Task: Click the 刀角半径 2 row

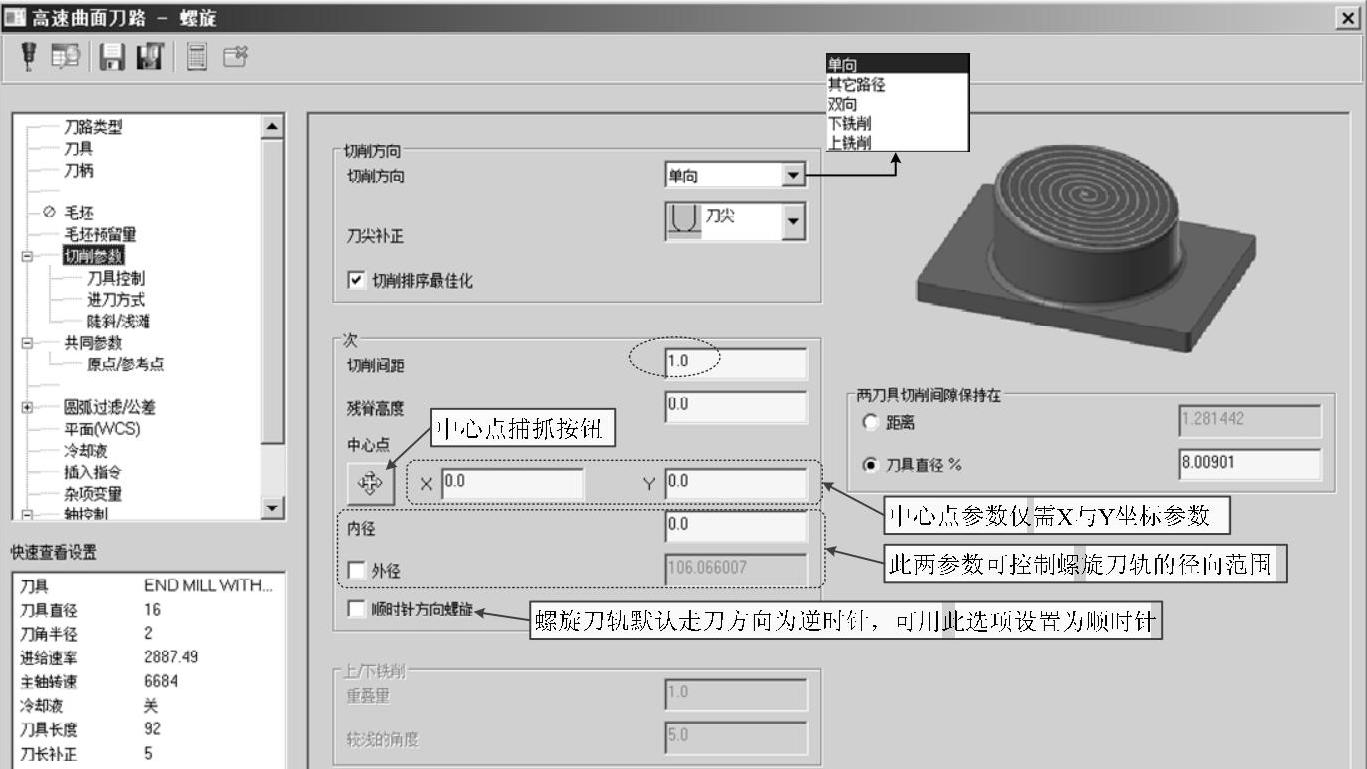Action: [x=146, y=634]
